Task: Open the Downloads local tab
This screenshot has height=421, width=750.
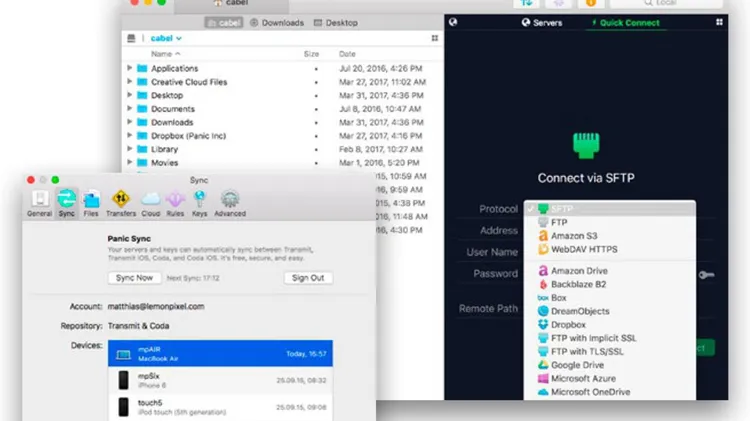Action: (x=277, y=22)
